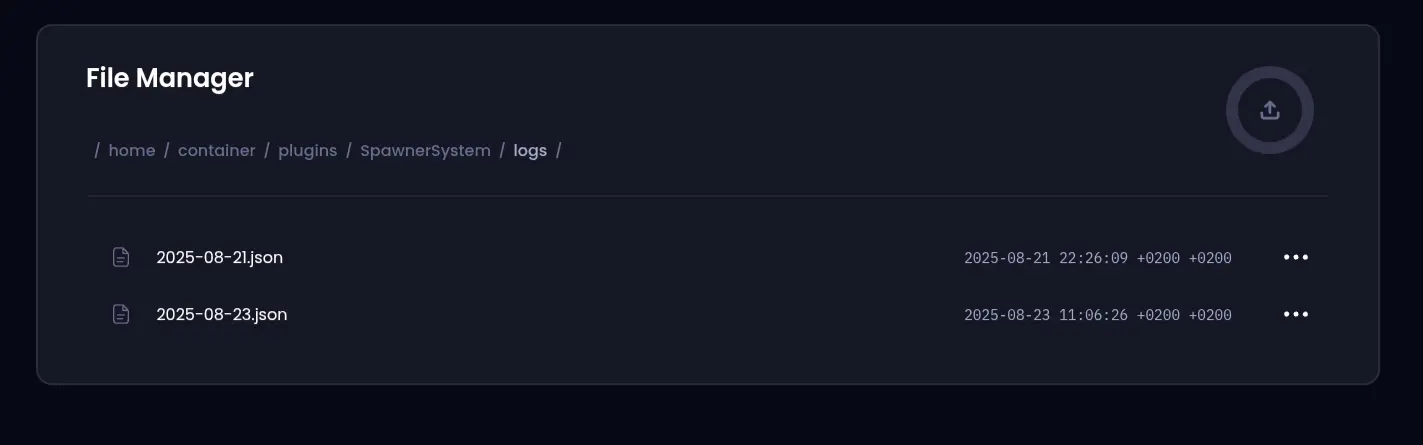Open the 2025-08-23.json log file
The width and height of the screenshot is (1423, 445).
(x=221, y=315)
